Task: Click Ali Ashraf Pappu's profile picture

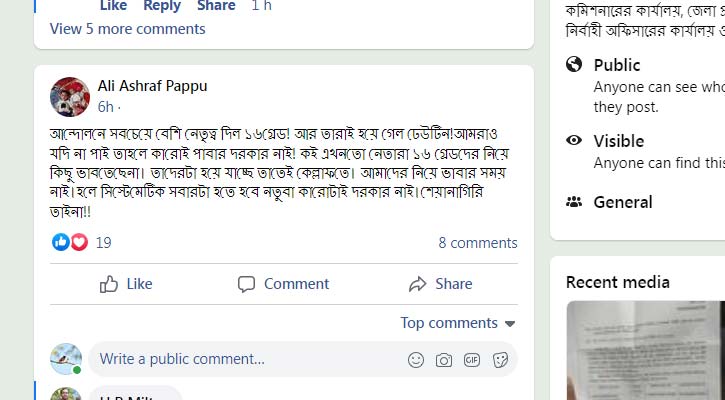Action: [x=70, y=96]
